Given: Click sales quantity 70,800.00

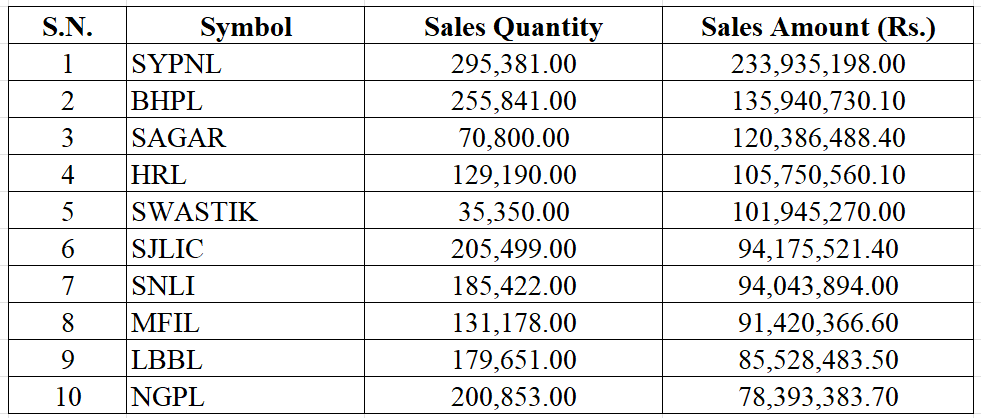Looking at the screenshot, I should 513,138.
